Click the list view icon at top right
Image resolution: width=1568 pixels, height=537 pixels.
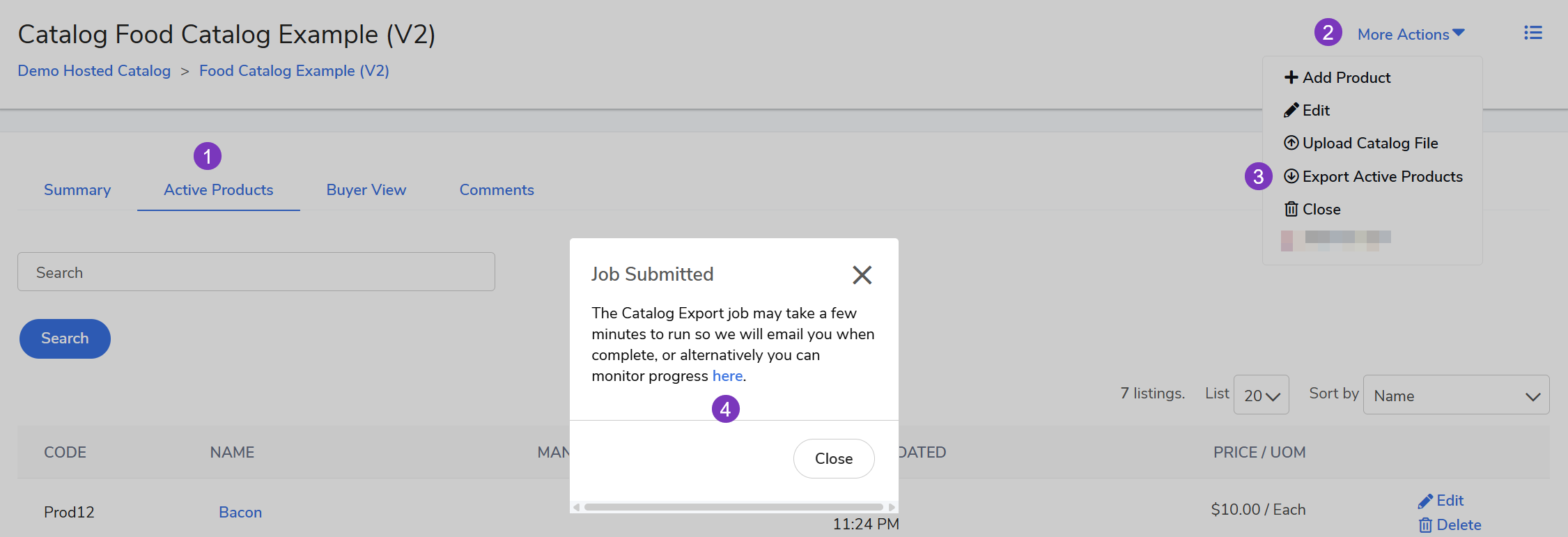(x=1532, y=33)
